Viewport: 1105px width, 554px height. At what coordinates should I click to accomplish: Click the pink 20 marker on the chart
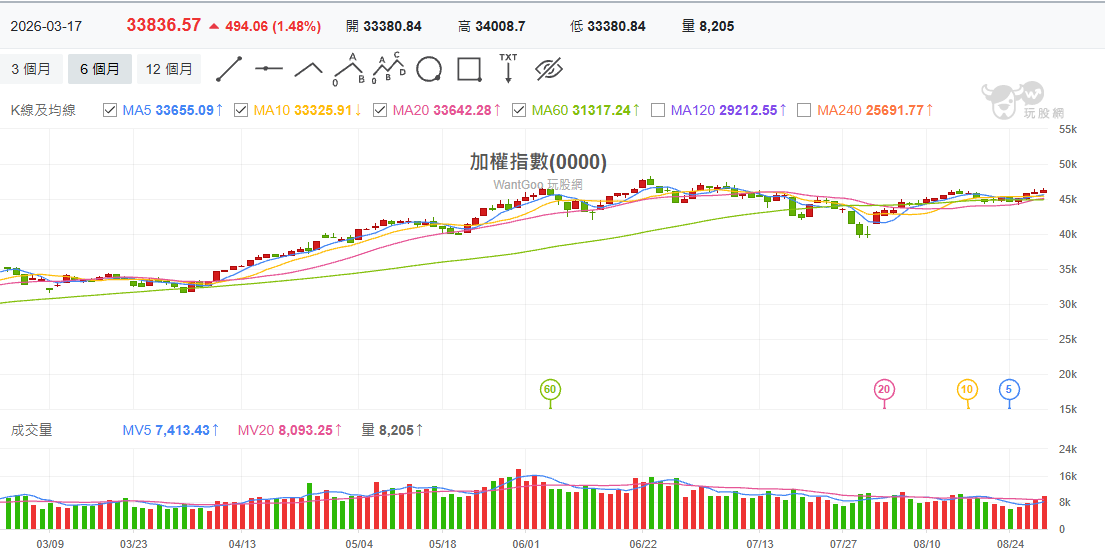click(x=884, y=389)
